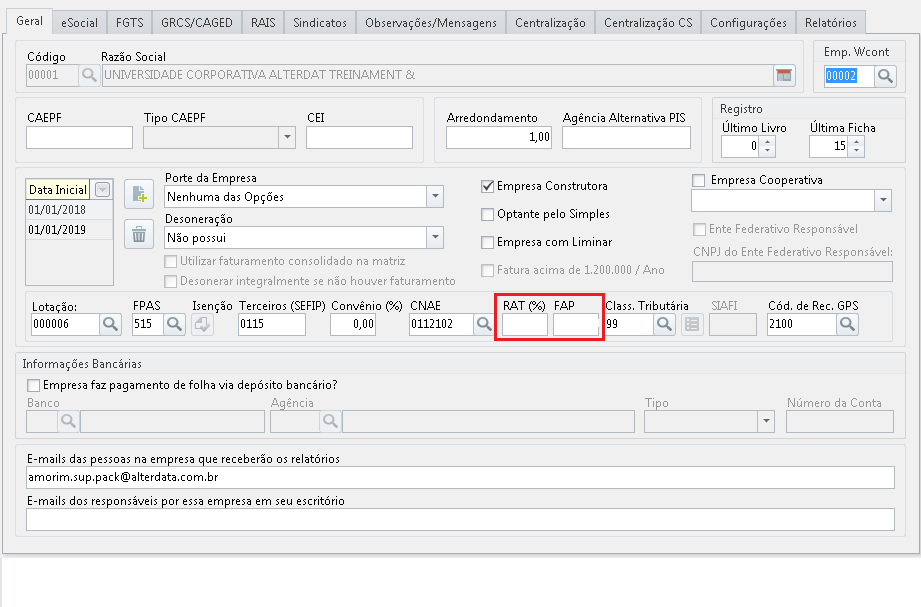
Task: Check Desonerar integralmente se não houver faturamento
Action: 171,281
